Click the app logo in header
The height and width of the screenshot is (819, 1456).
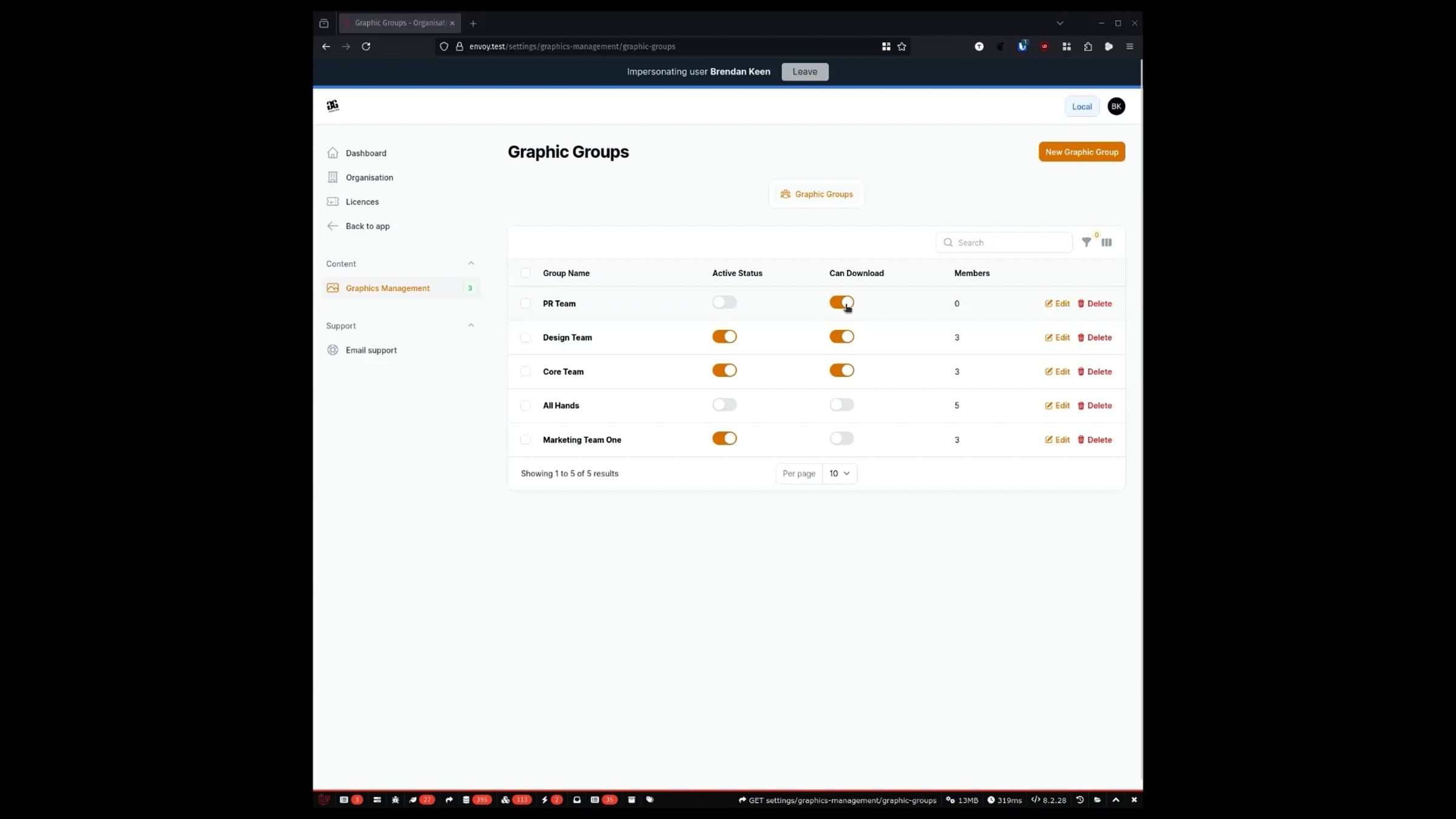pyautogui.click(x=332, y=106)
